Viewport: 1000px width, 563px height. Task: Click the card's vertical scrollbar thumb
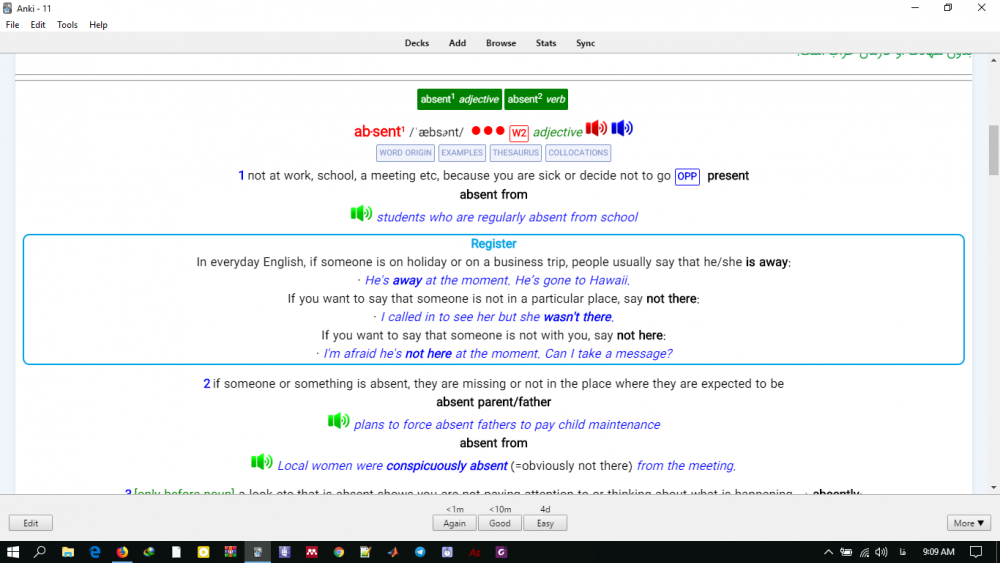point(994,150)
